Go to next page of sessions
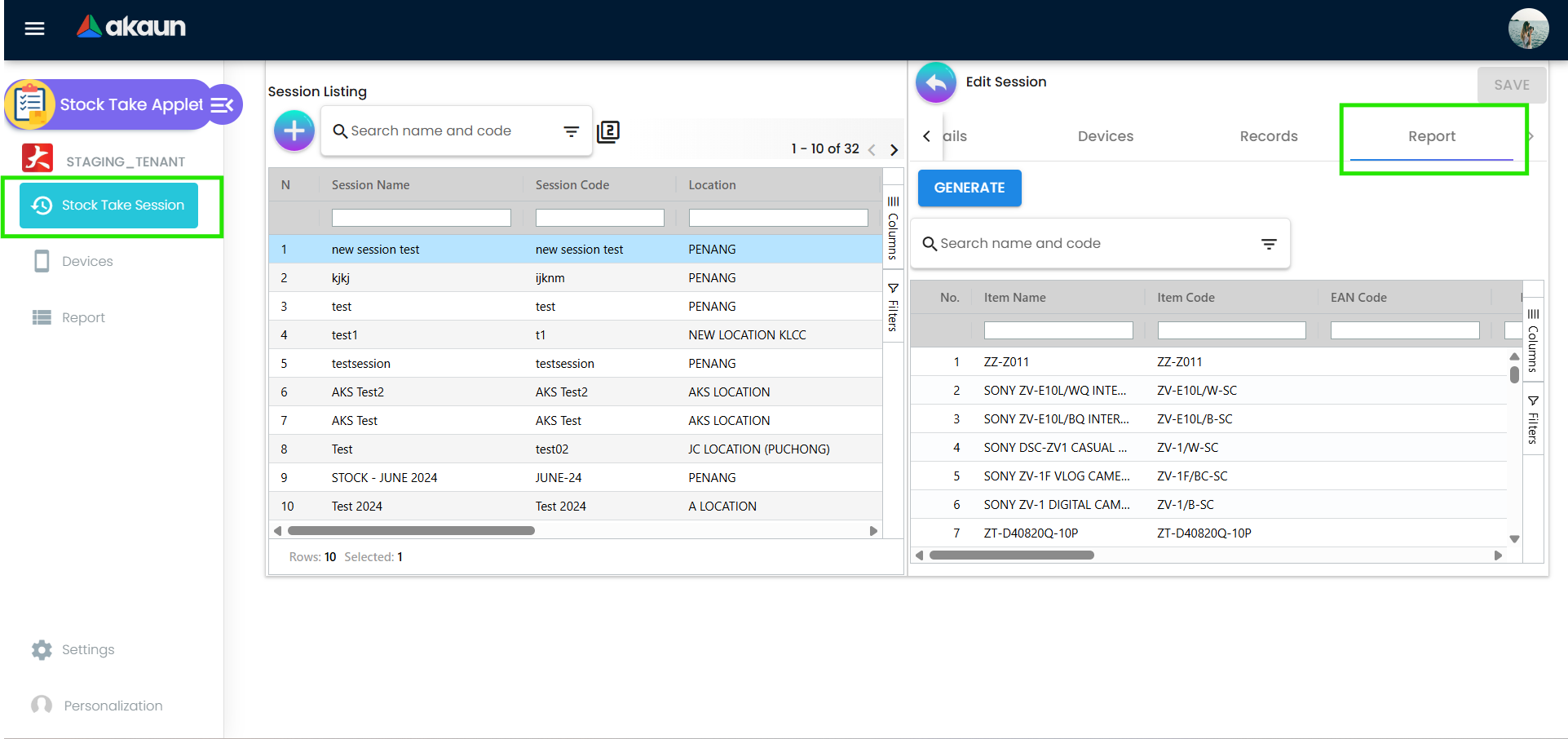Image resolution: width=1568 pixels, height=739 pixels. point(894,150)
